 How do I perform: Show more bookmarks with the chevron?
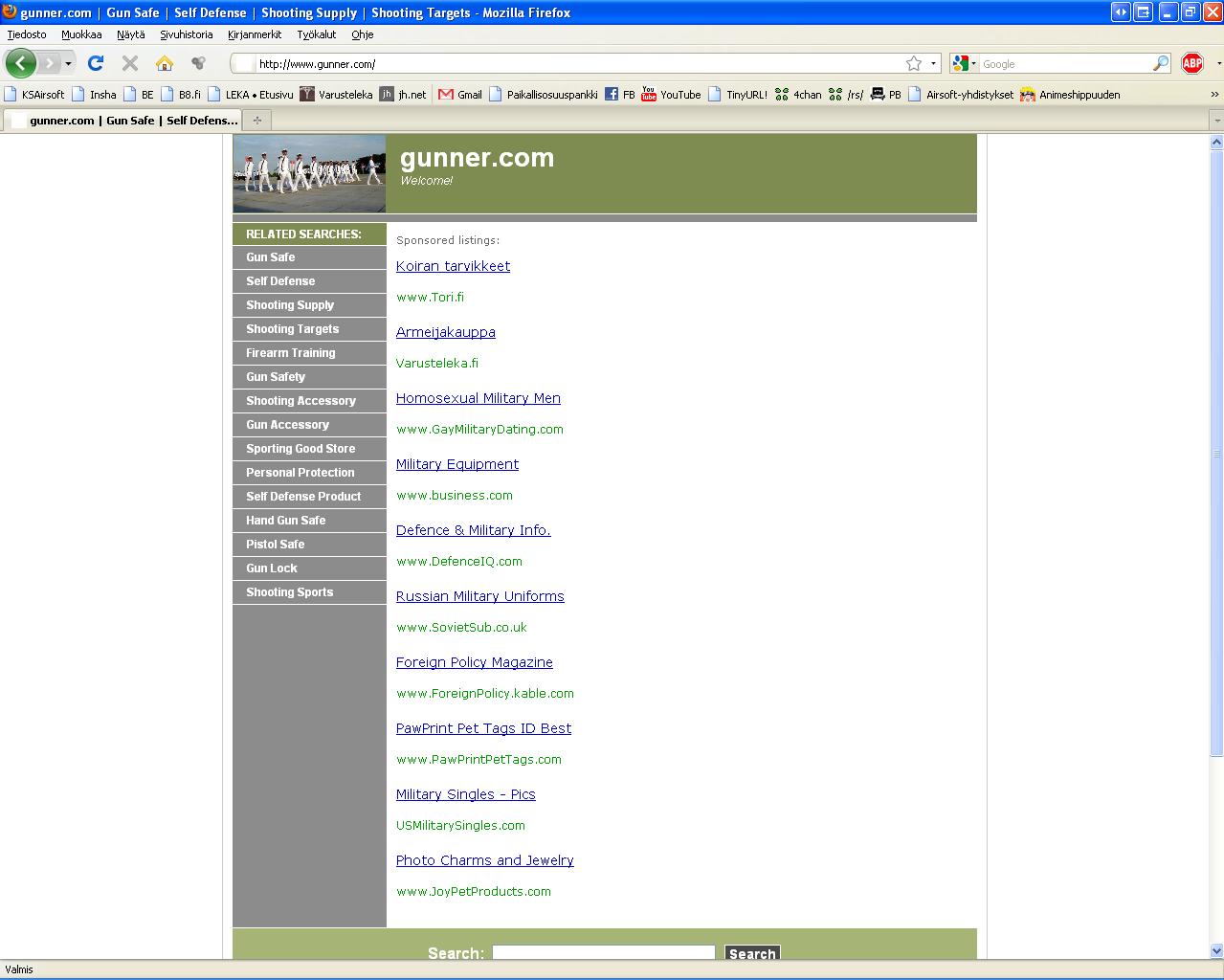[x=1215, y=95]
